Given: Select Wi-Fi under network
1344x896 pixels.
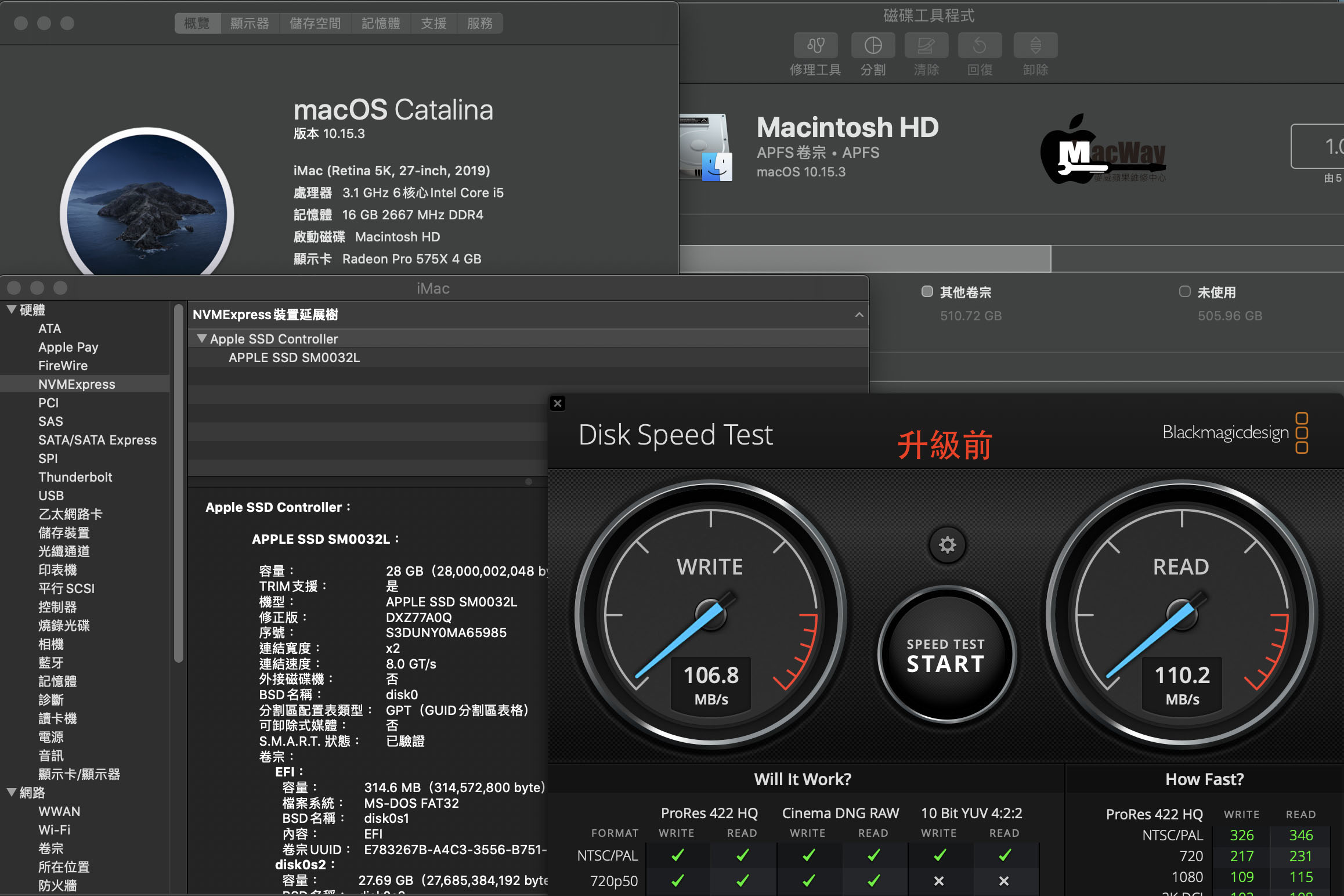Looking at the screenshot, I should coord(85,830).
